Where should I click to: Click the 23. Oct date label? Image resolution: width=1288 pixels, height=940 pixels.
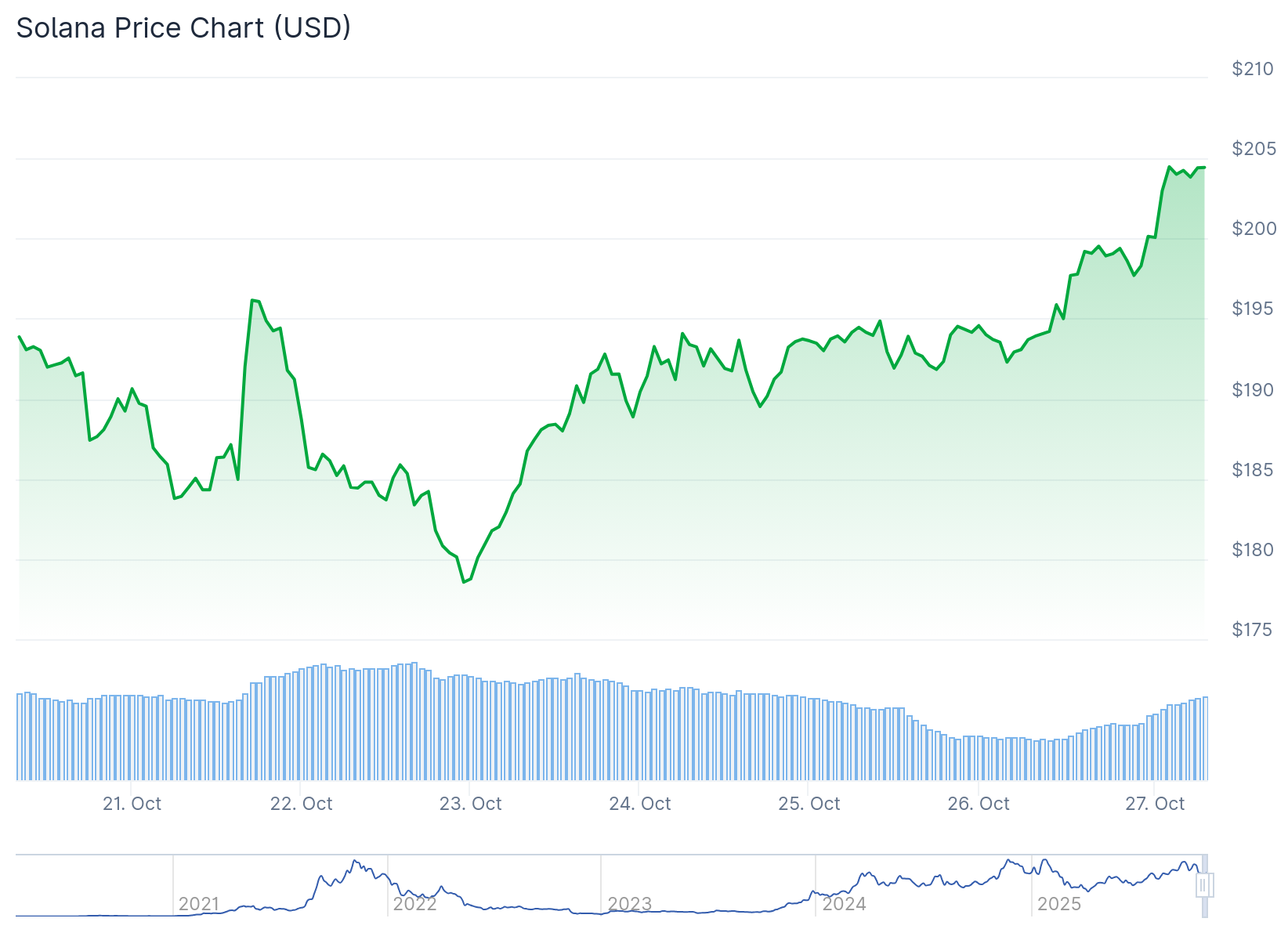(470, 804)
